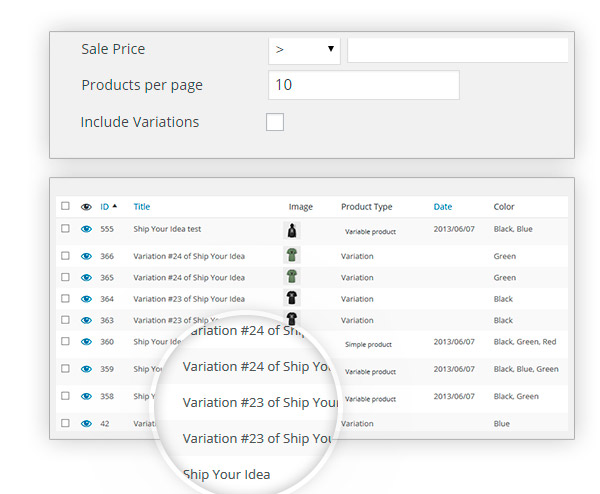Sort the table by Title column
600x494 pixels.
pos(142,207)
